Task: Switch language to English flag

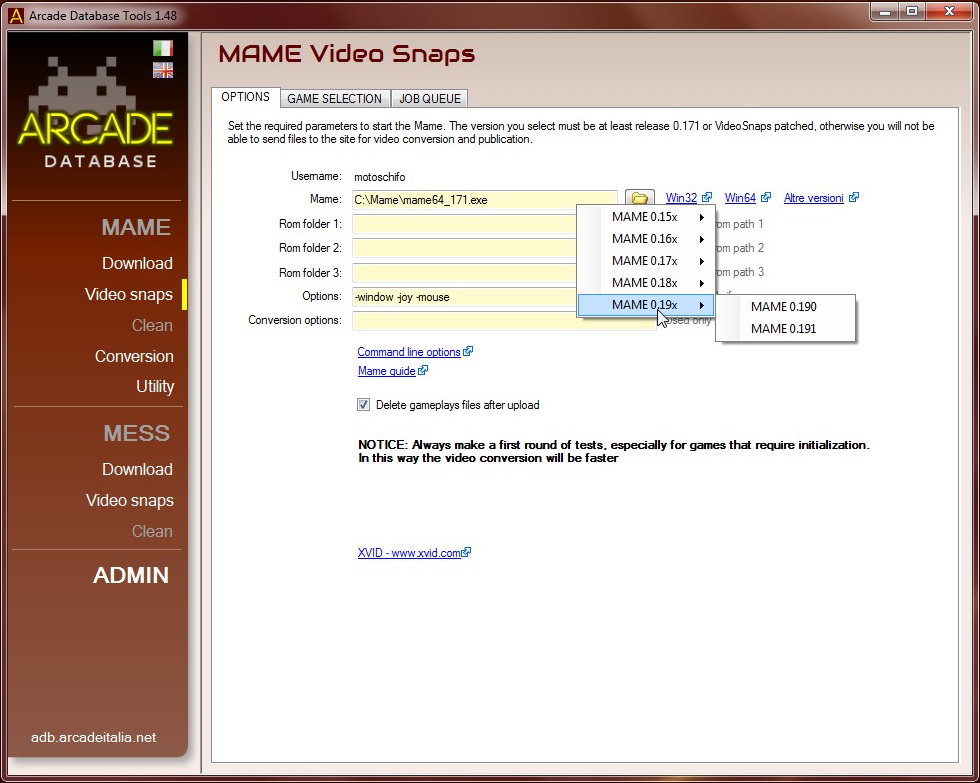Action: [x=162, y=70]
